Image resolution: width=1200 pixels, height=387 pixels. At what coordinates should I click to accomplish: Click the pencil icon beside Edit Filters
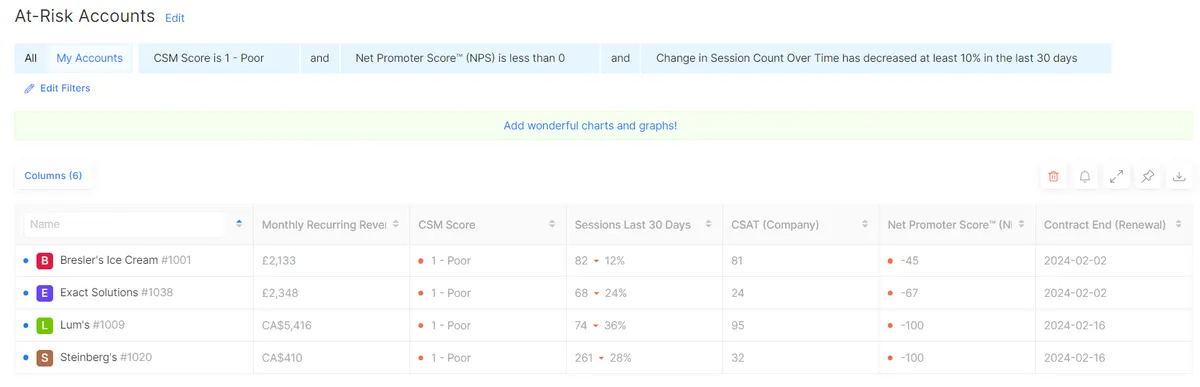click(29, 88)
